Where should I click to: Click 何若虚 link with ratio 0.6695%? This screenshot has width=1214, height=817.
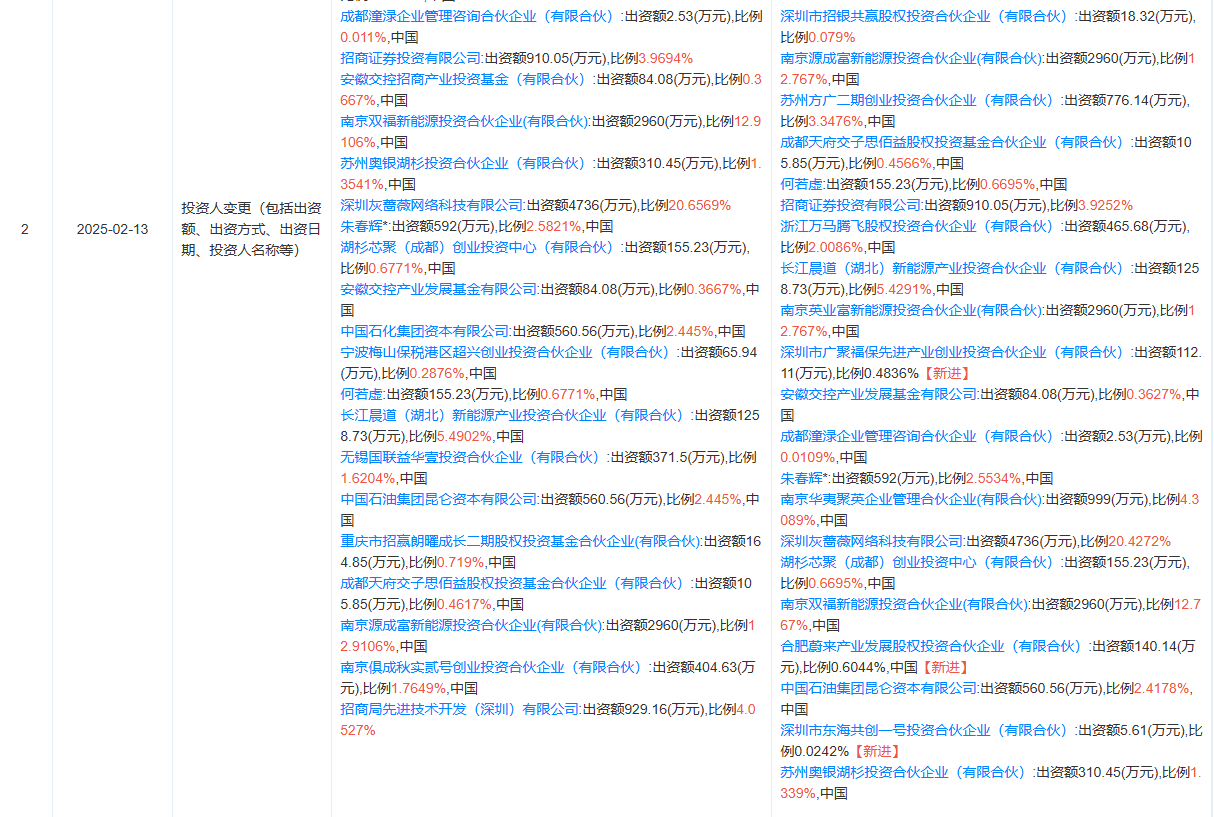pos(802,184)
